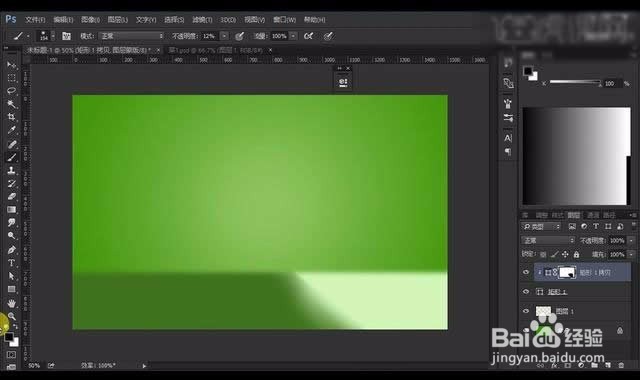Open the 编辑(E) menu

63,20
